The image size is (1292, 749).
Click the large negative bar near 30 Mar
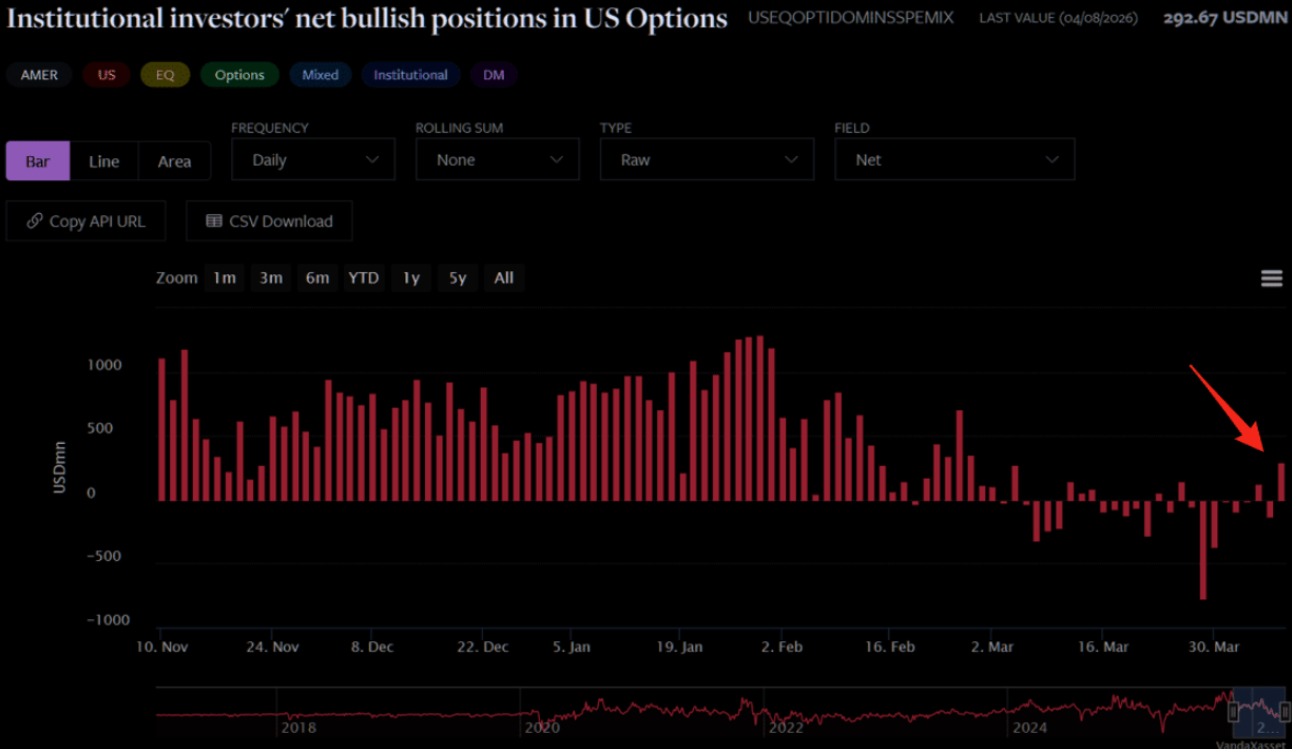tap(1203, 549)
